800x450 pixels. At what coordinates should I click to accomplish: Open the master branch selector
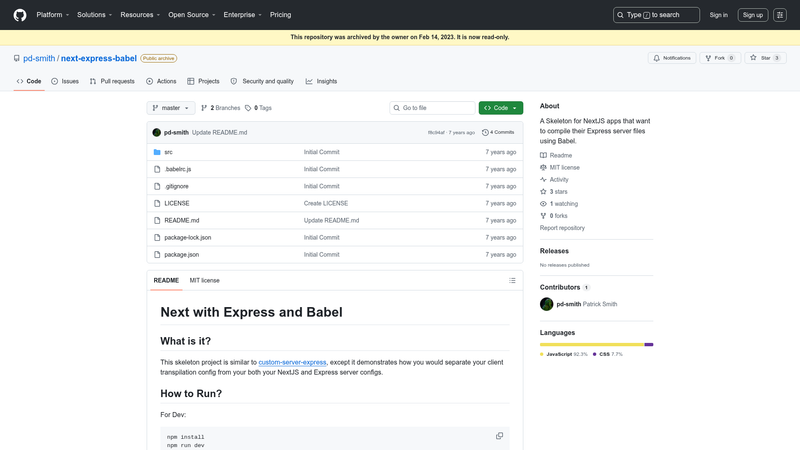tap(170, 108)
